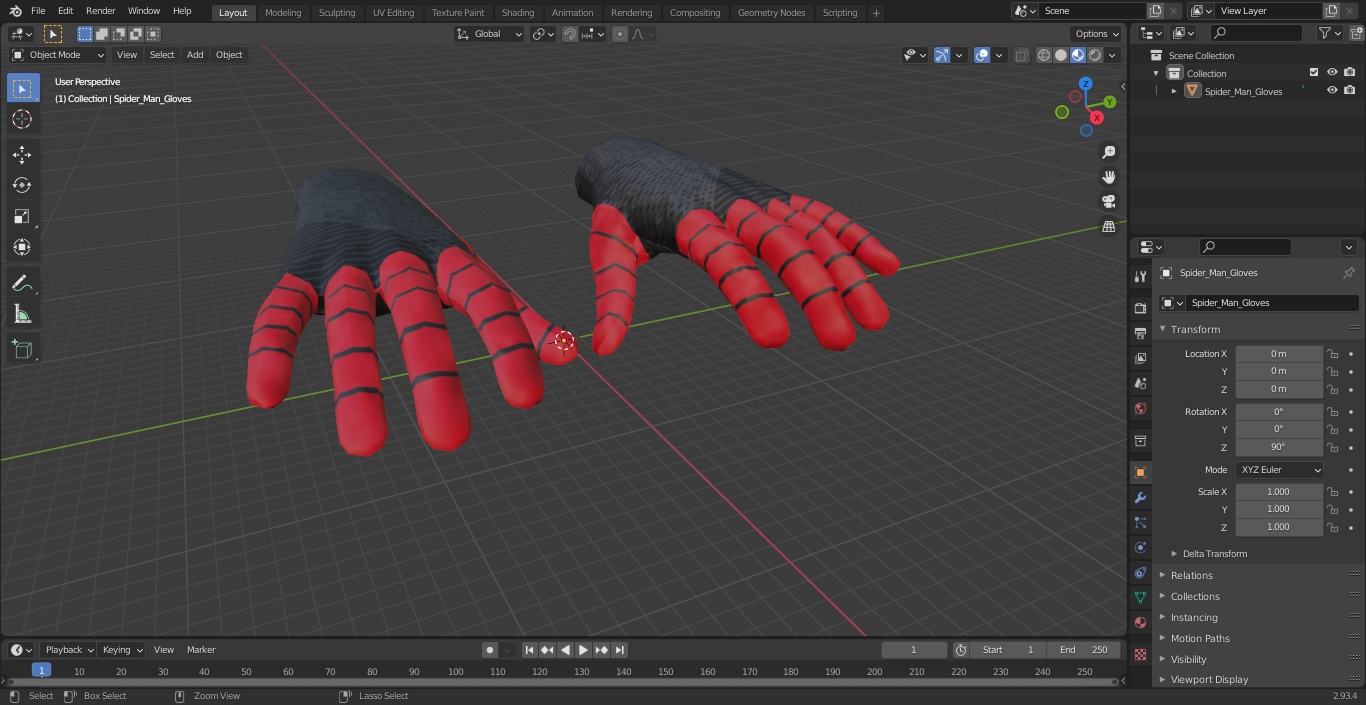Click current frame marker 1 in timeline
1366x705 pixels.
click(41, 671)
